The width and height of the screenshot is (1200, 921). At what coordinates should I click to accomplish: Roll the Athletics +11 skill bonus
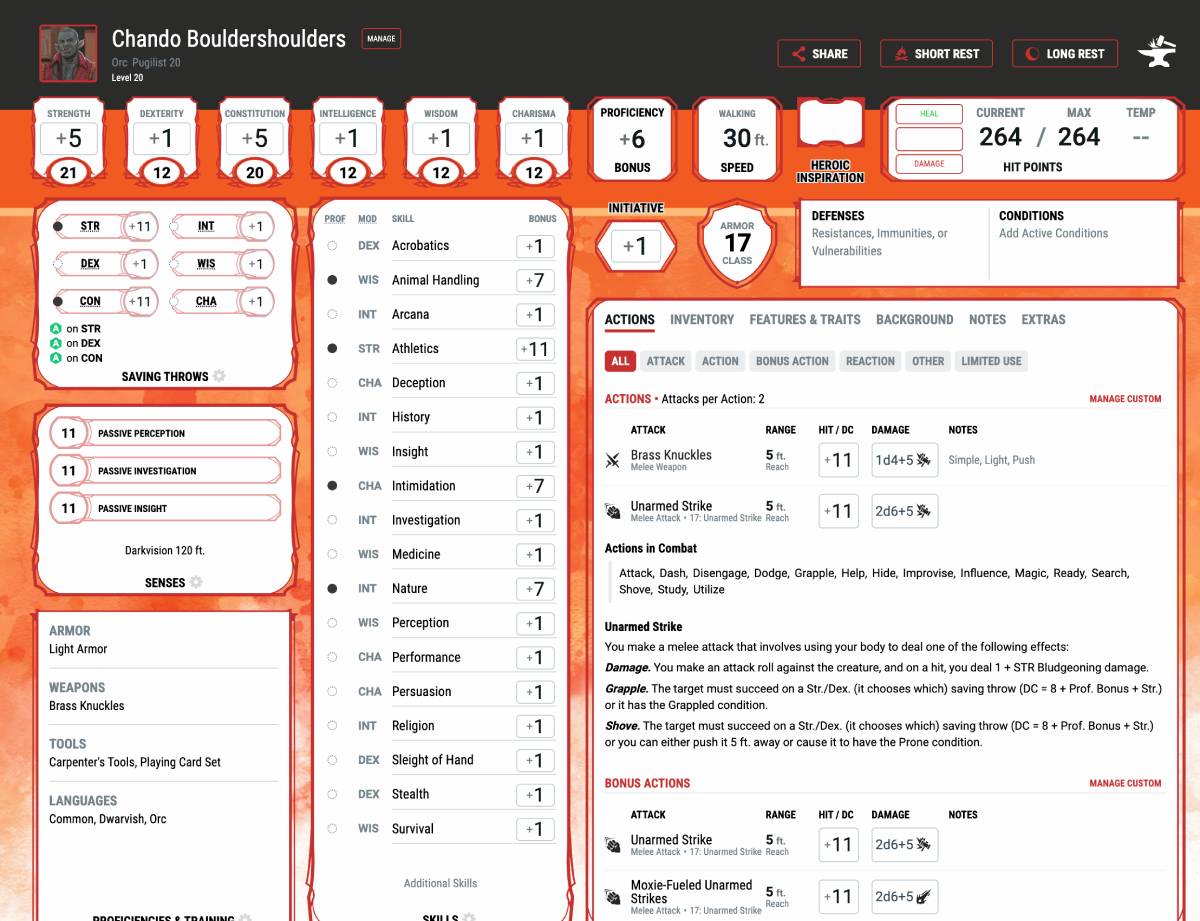(x=535, y=349)
